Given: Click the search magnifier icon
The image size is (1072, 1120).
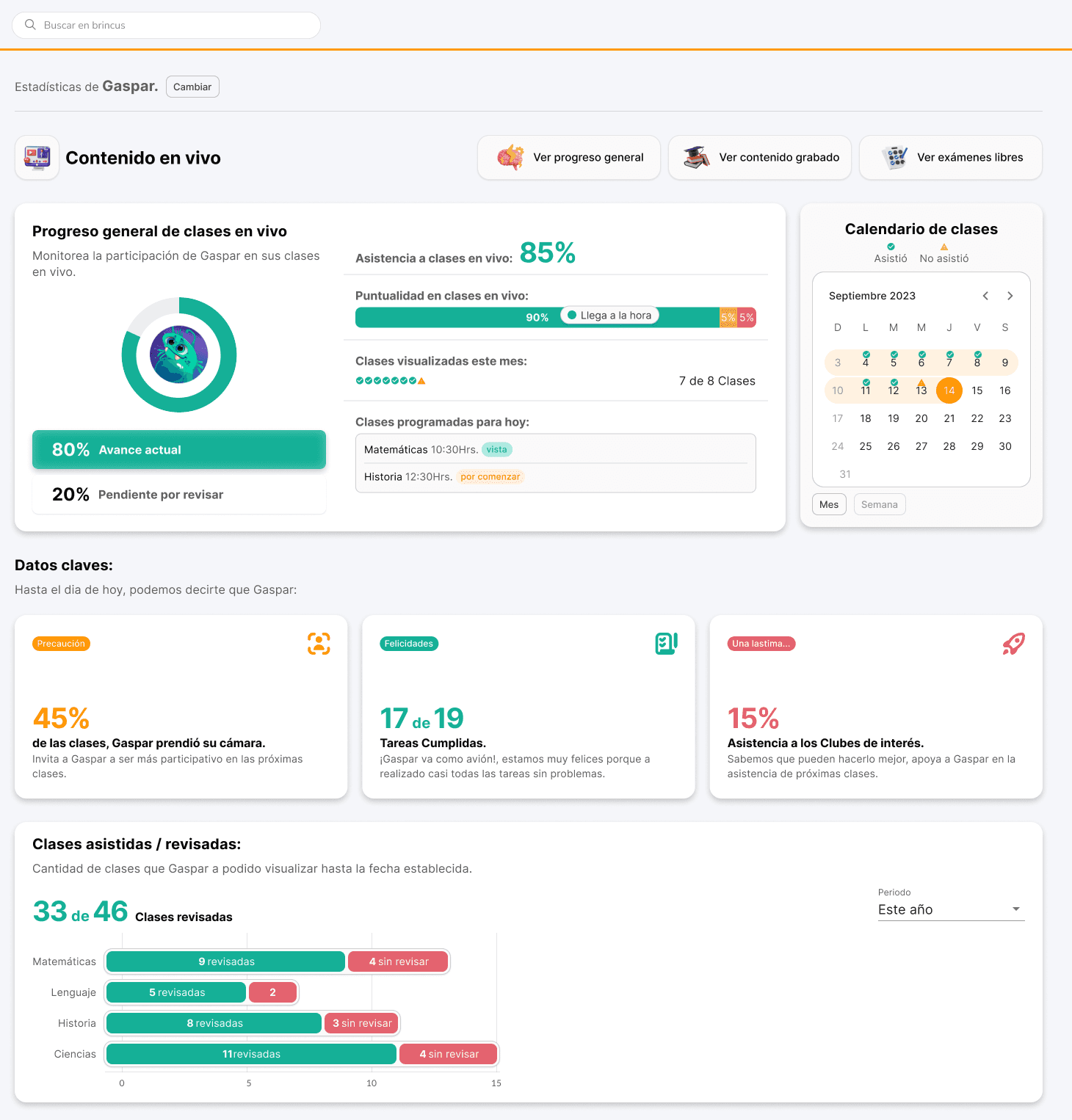Looking at the screenshot, I should (x=30, y=25).
